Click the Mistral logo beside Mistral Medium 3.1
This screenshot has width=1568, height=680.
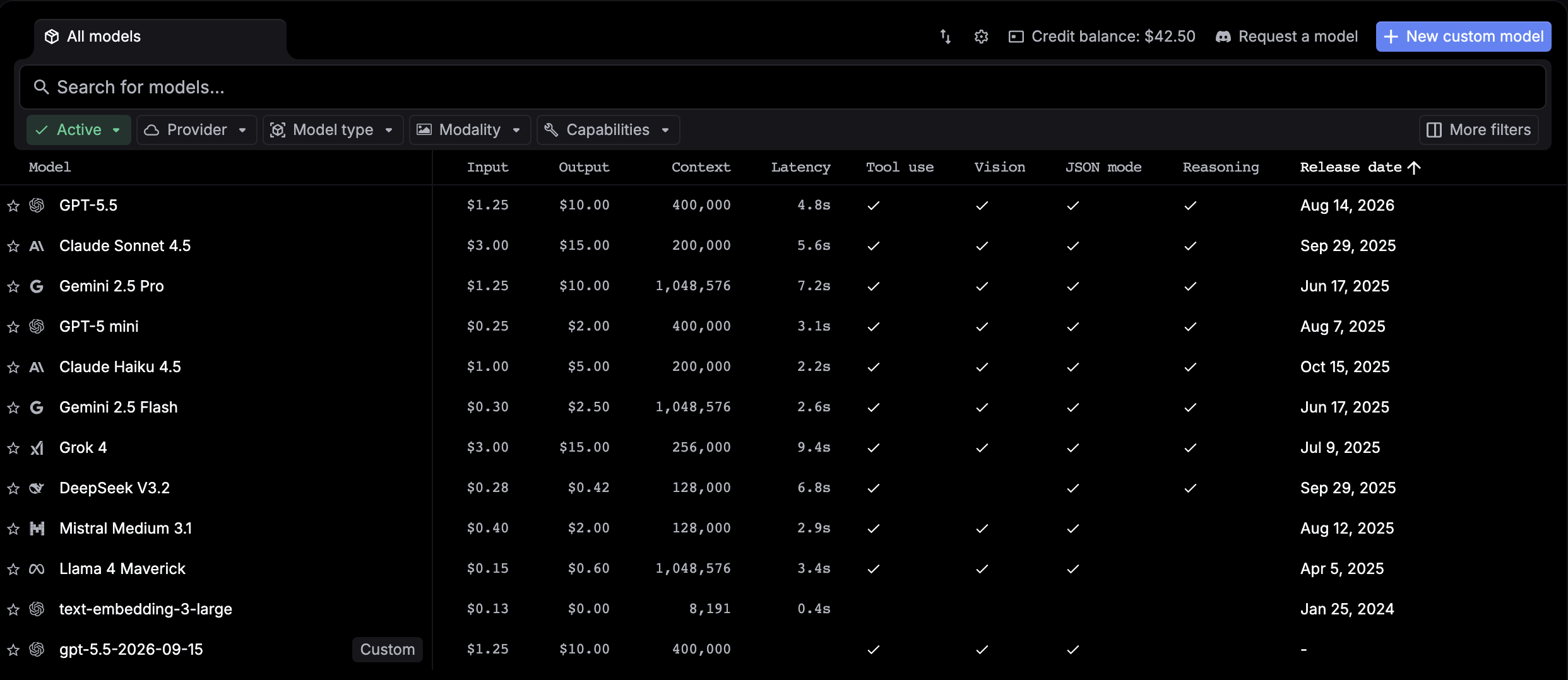click(37, 529)
